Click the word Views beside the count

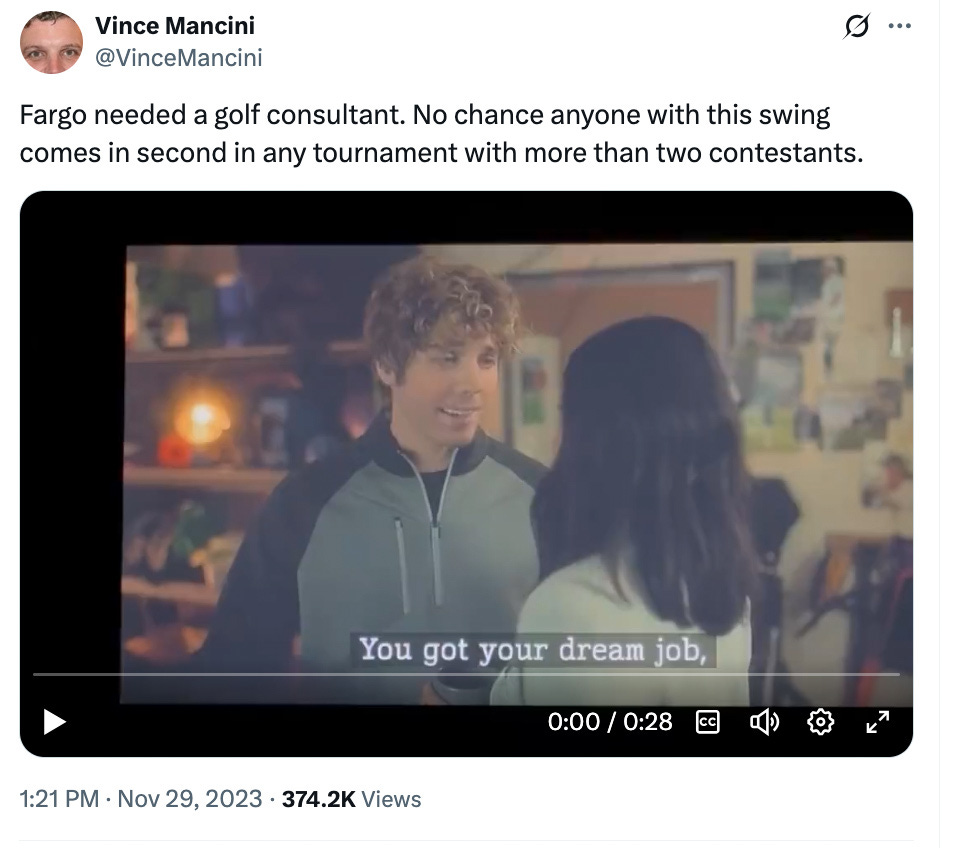tap(391, 799)
